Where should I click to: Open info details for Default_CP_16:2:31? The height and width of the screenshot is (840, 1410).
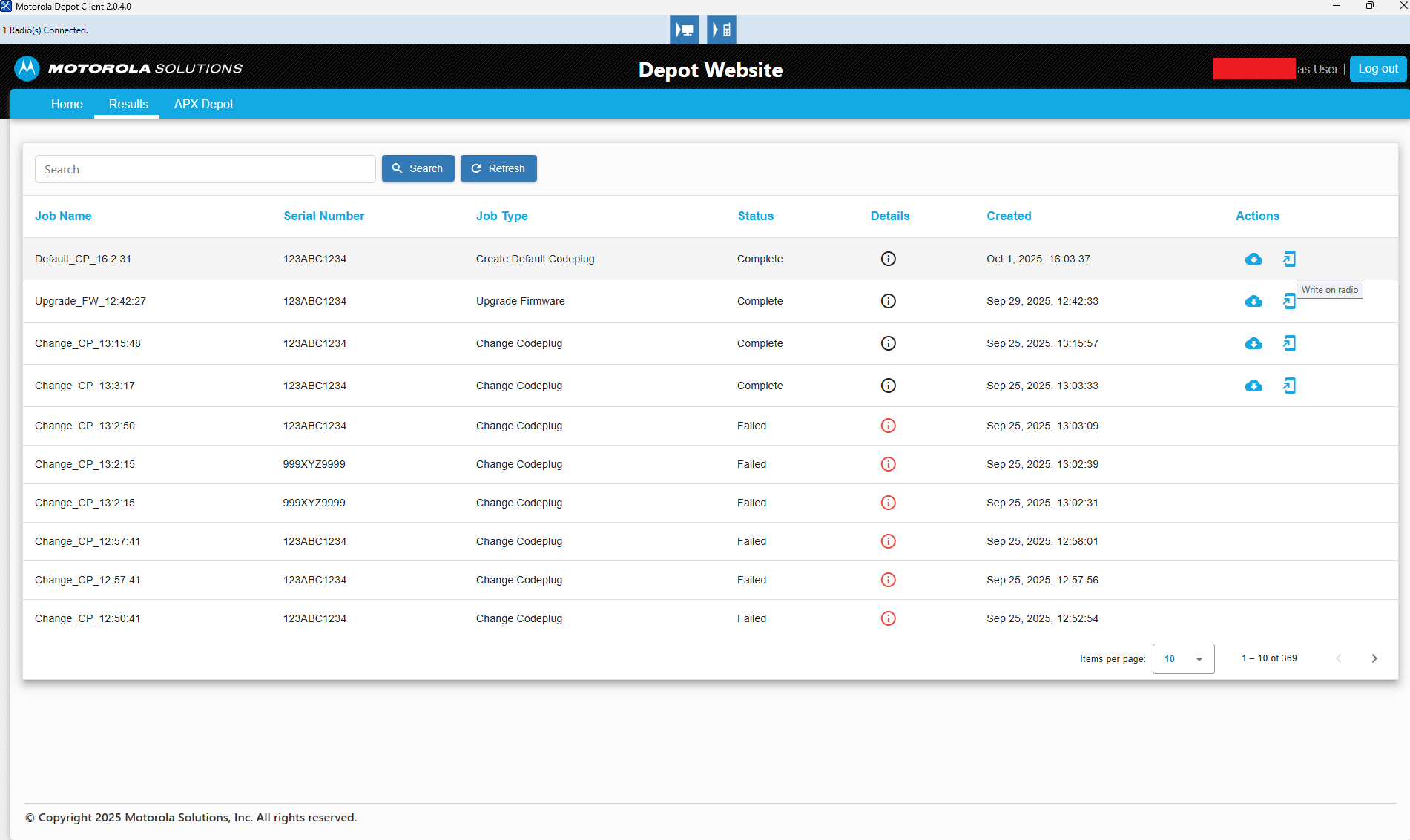click(888, 259)
